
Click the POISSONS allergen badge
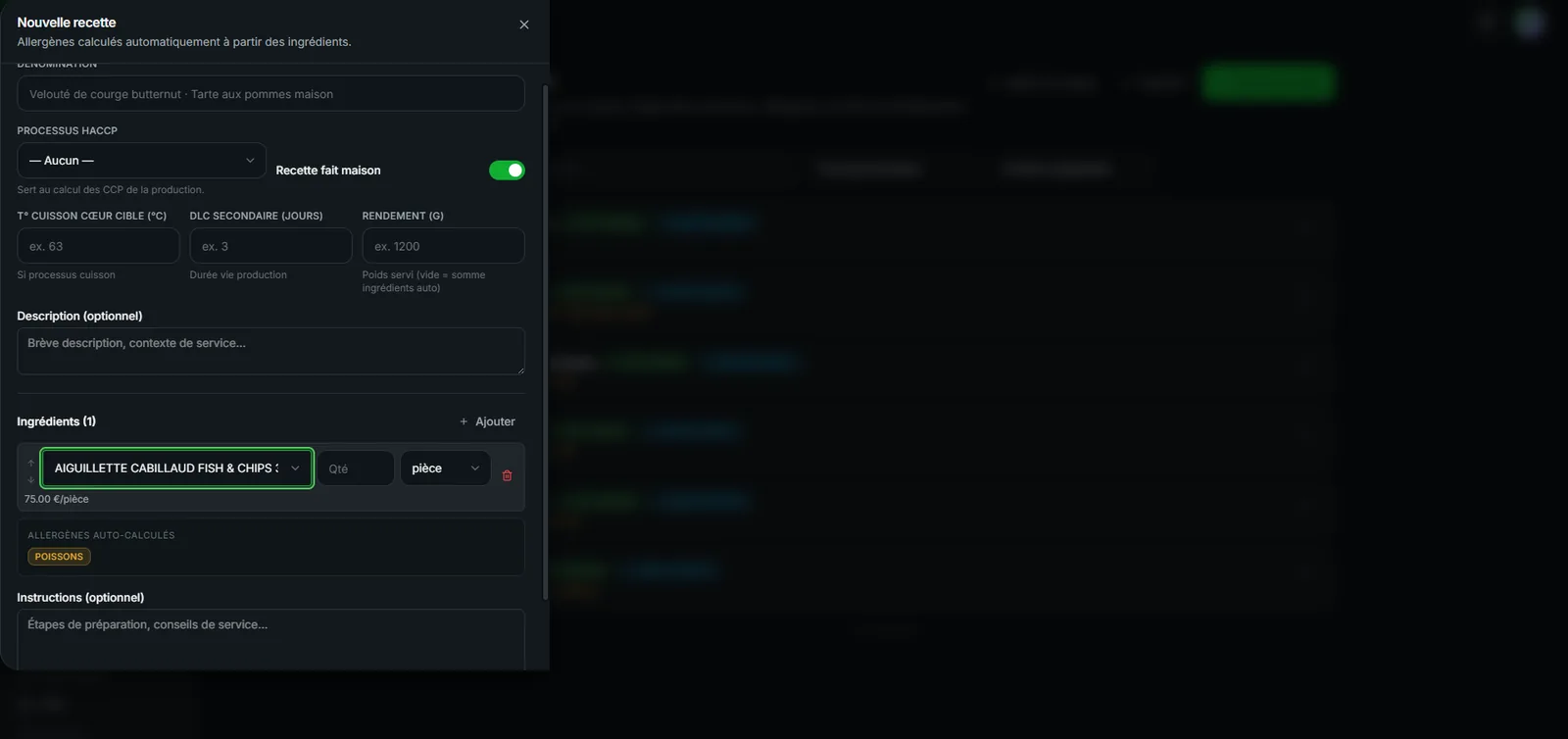click(59, 557)
